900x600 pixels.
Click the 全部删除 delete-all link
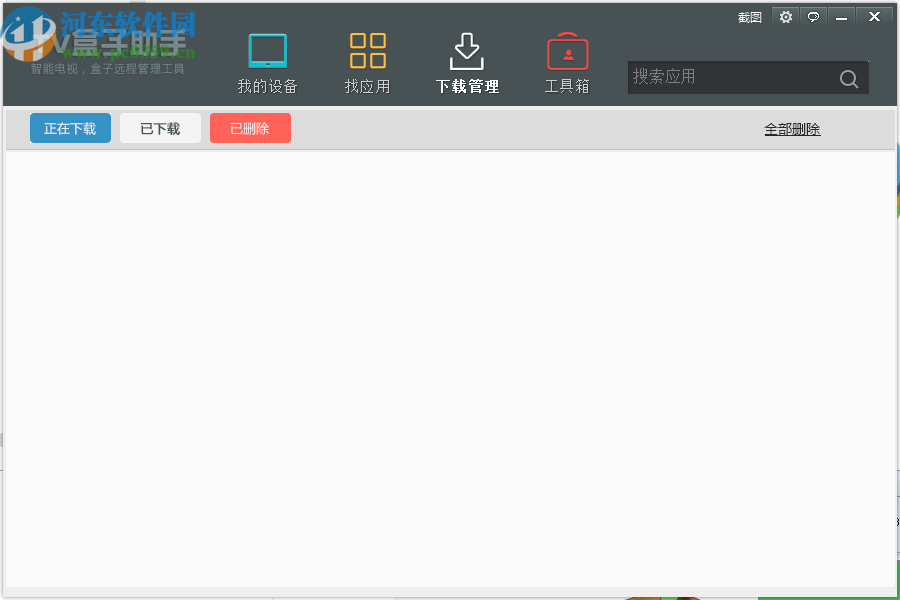tap(792, 128)
